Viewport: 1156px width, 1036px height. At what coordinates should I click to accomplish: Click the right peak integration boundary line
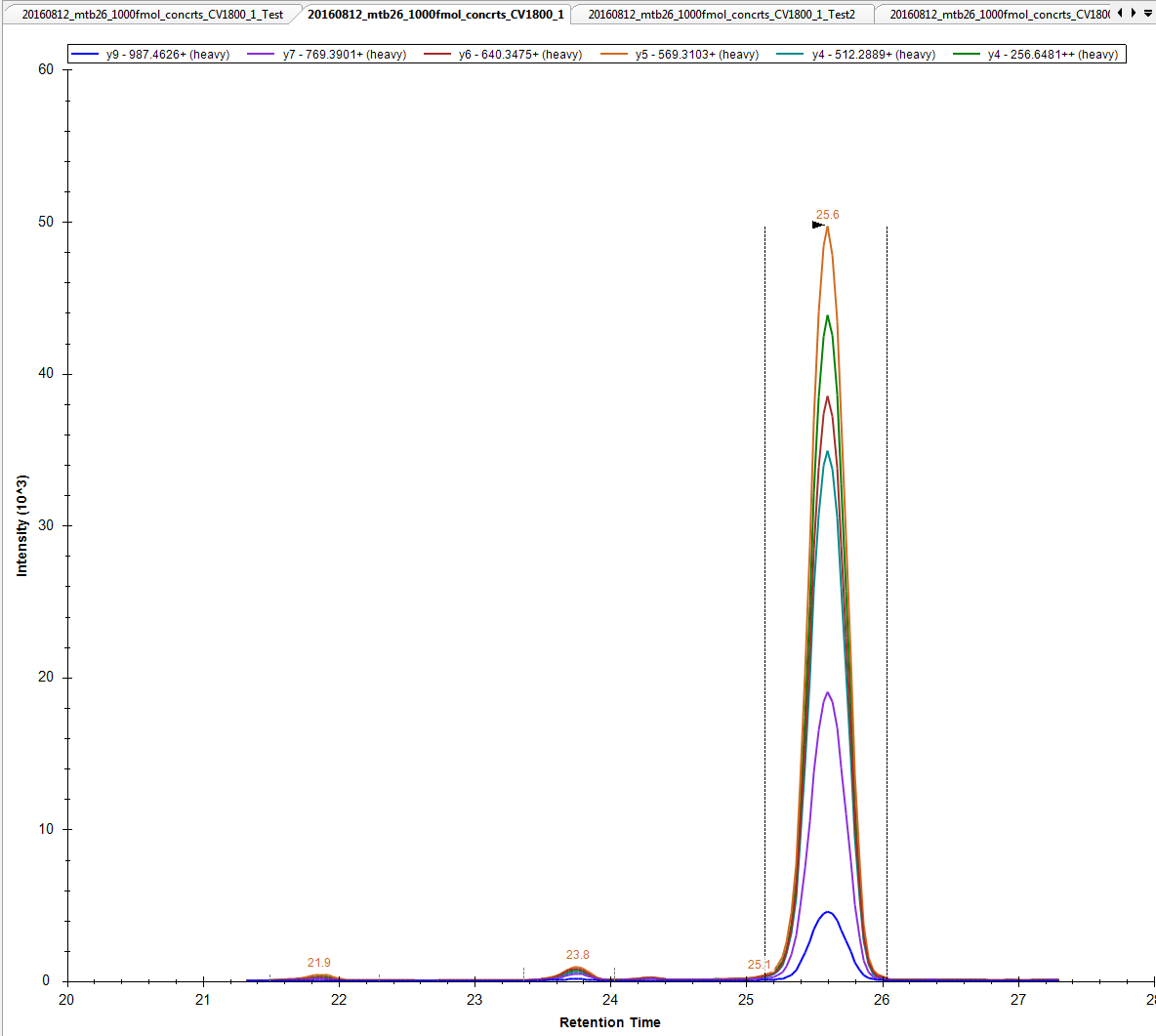(887, 586)
